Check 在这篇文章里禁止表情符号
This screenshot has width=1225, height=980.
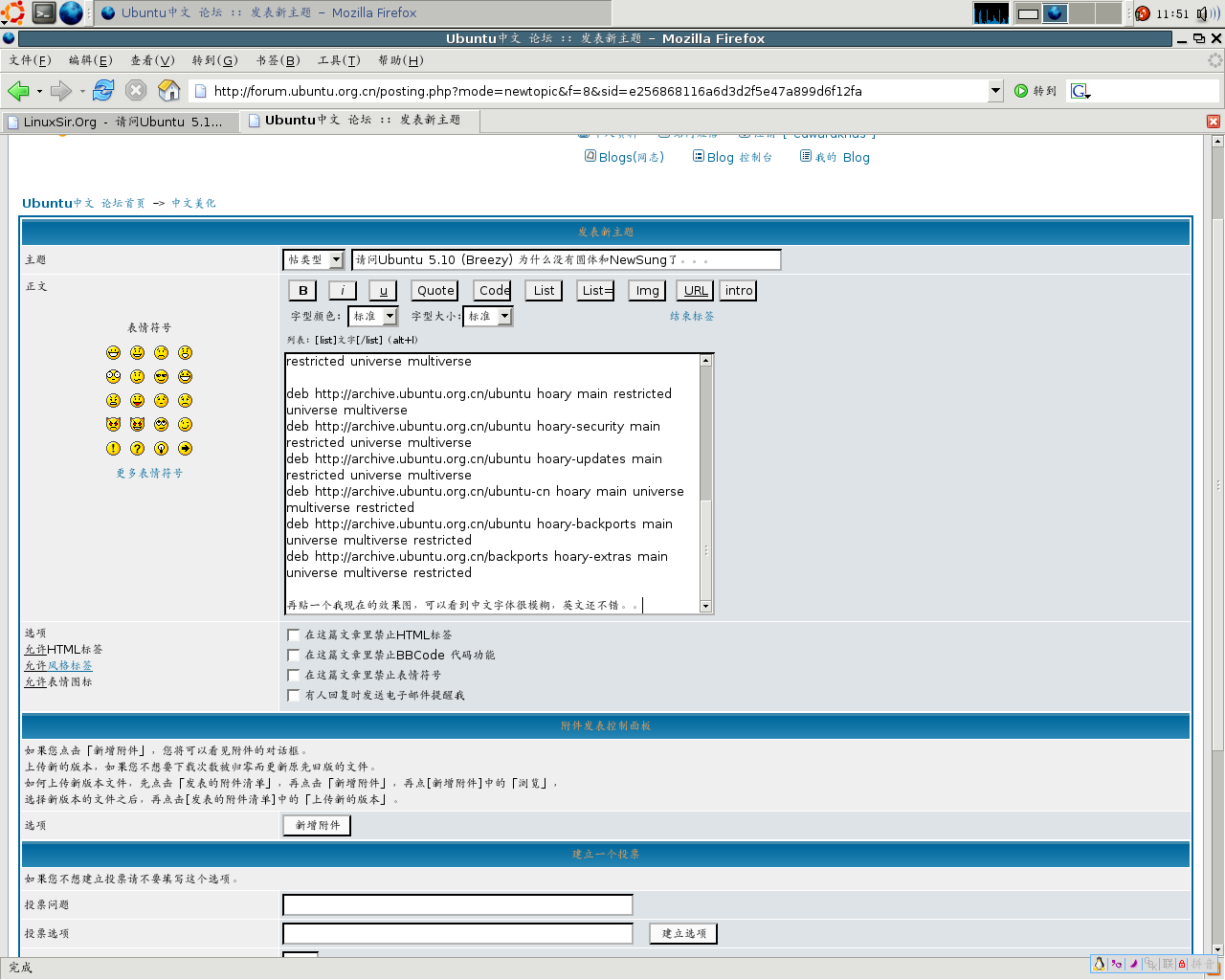coord(294,676)
